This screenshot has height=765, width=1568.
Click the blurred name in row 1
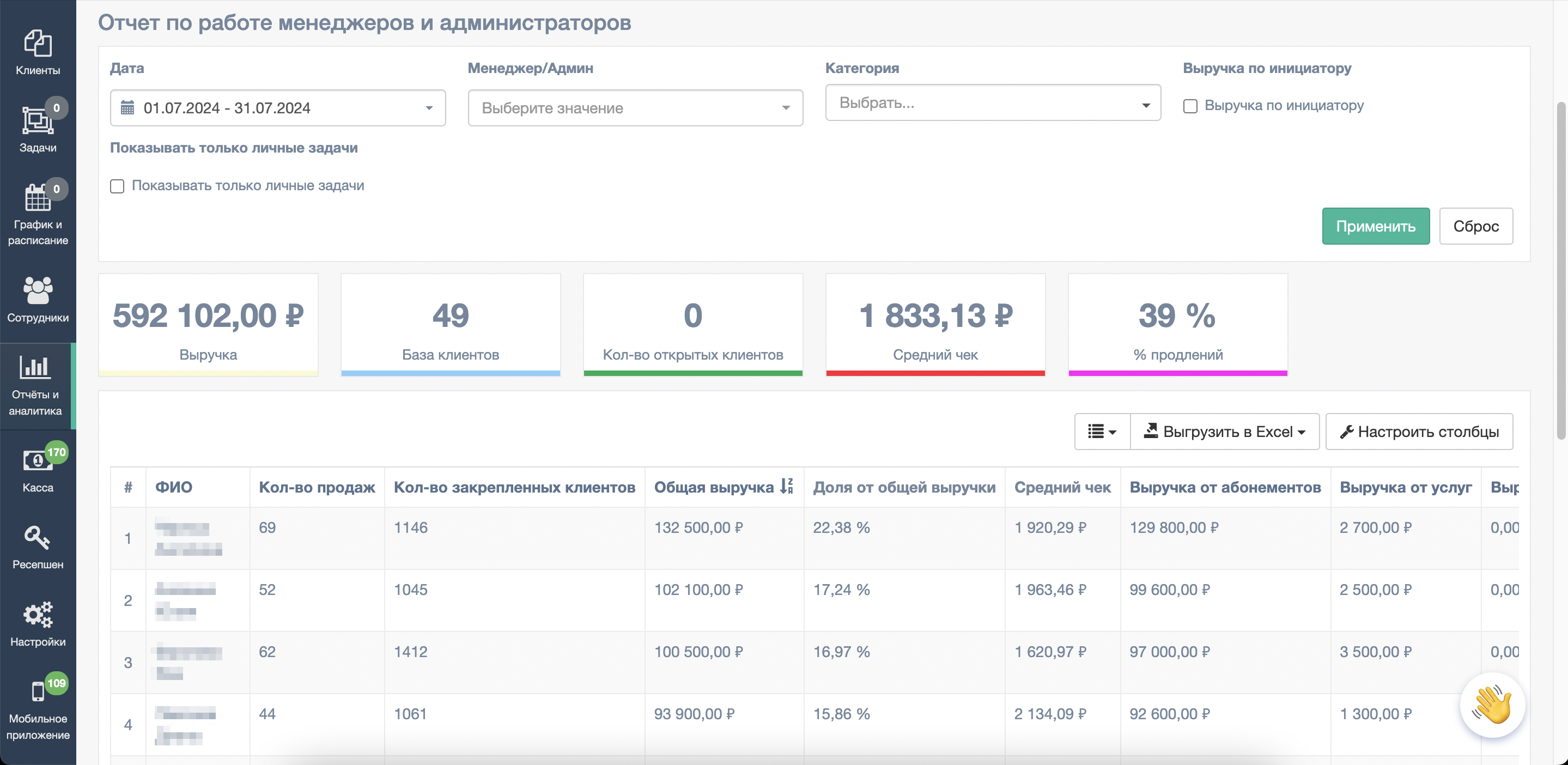[x=188, y=538]
